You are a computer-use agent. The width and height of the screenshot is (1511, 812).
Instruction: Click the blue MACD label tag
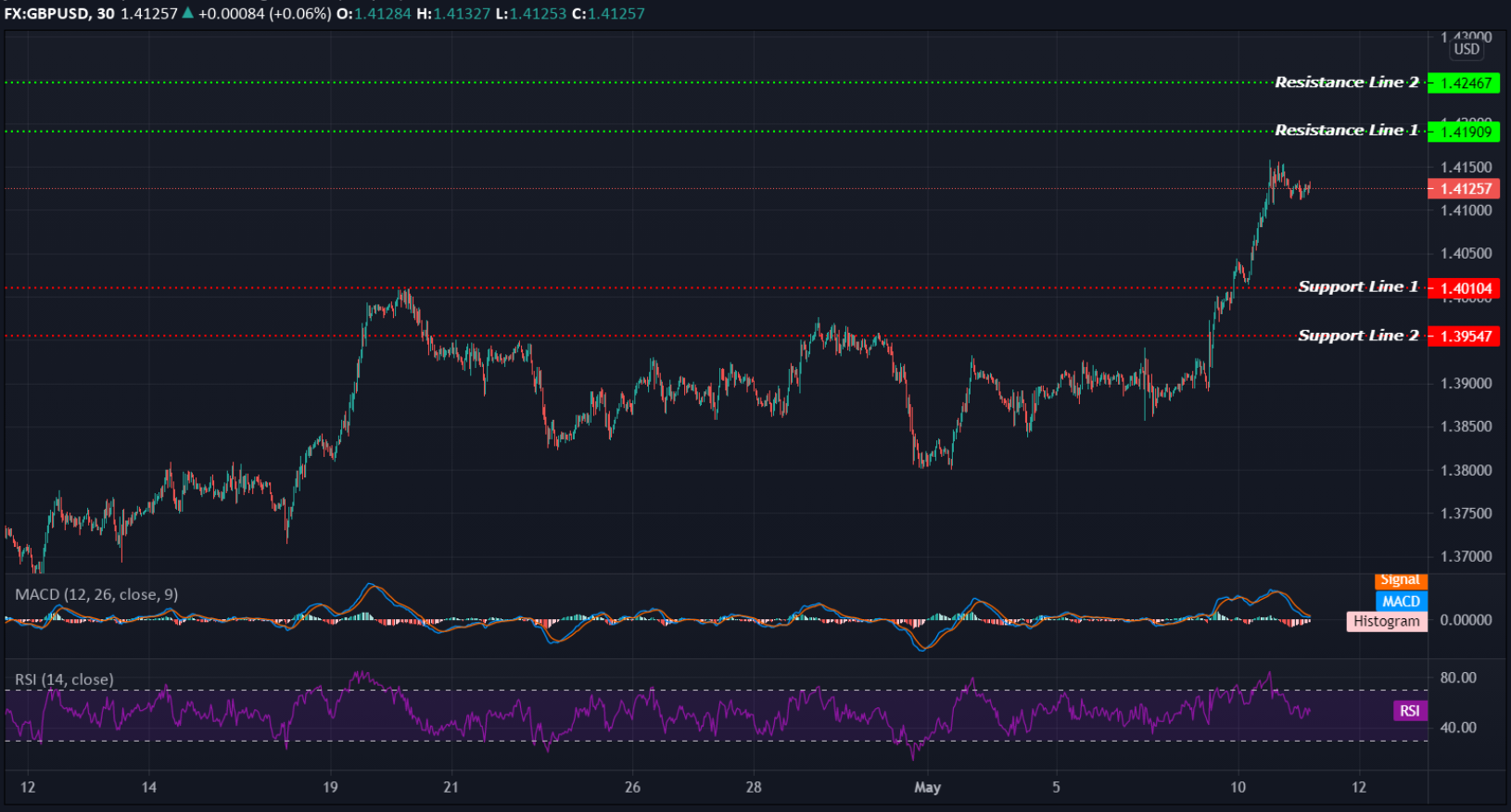pyautogui.click(x=1401, y=602)
